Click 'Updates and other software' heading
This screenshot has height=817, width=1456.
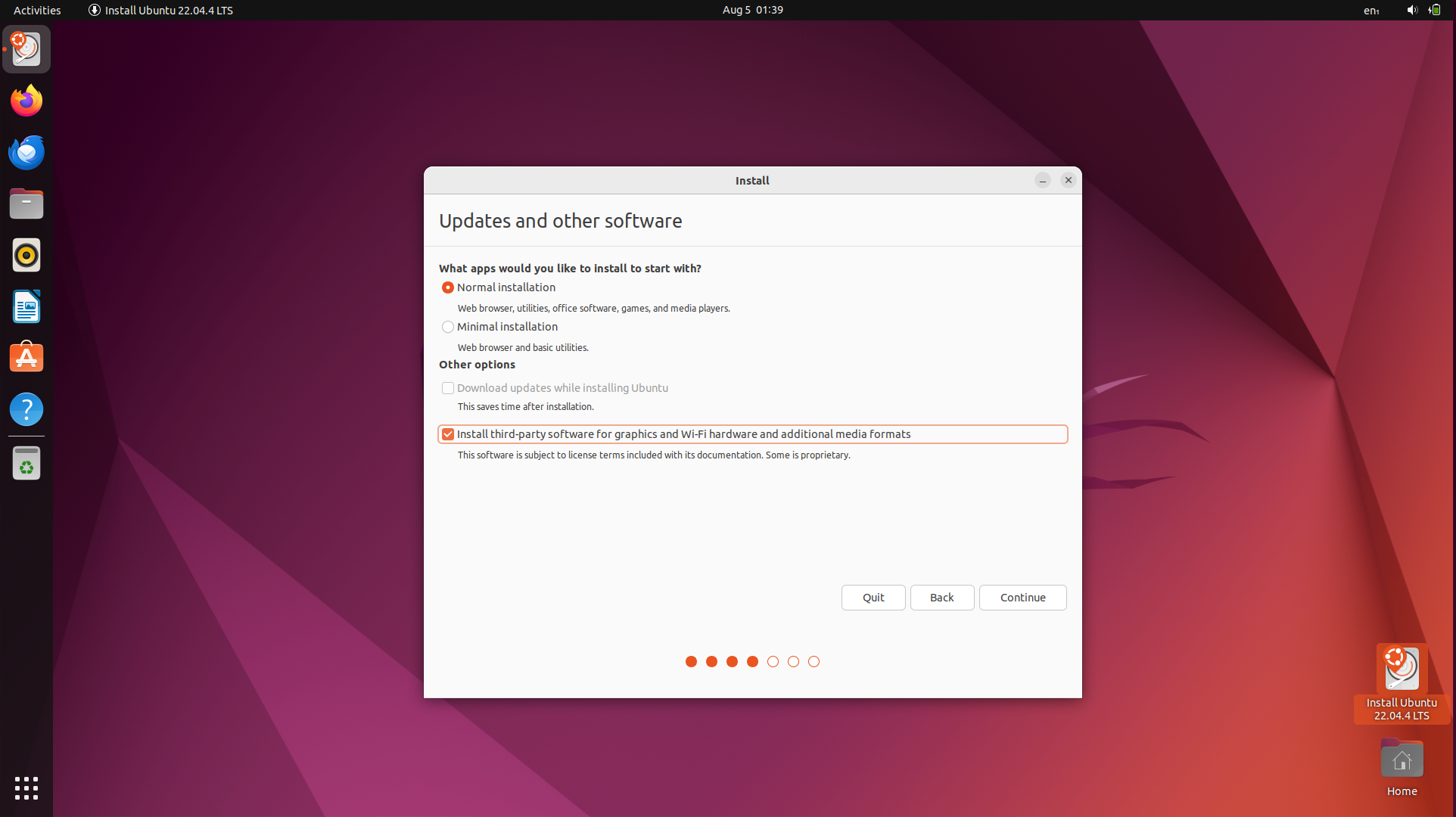click(x=561, y=221)
